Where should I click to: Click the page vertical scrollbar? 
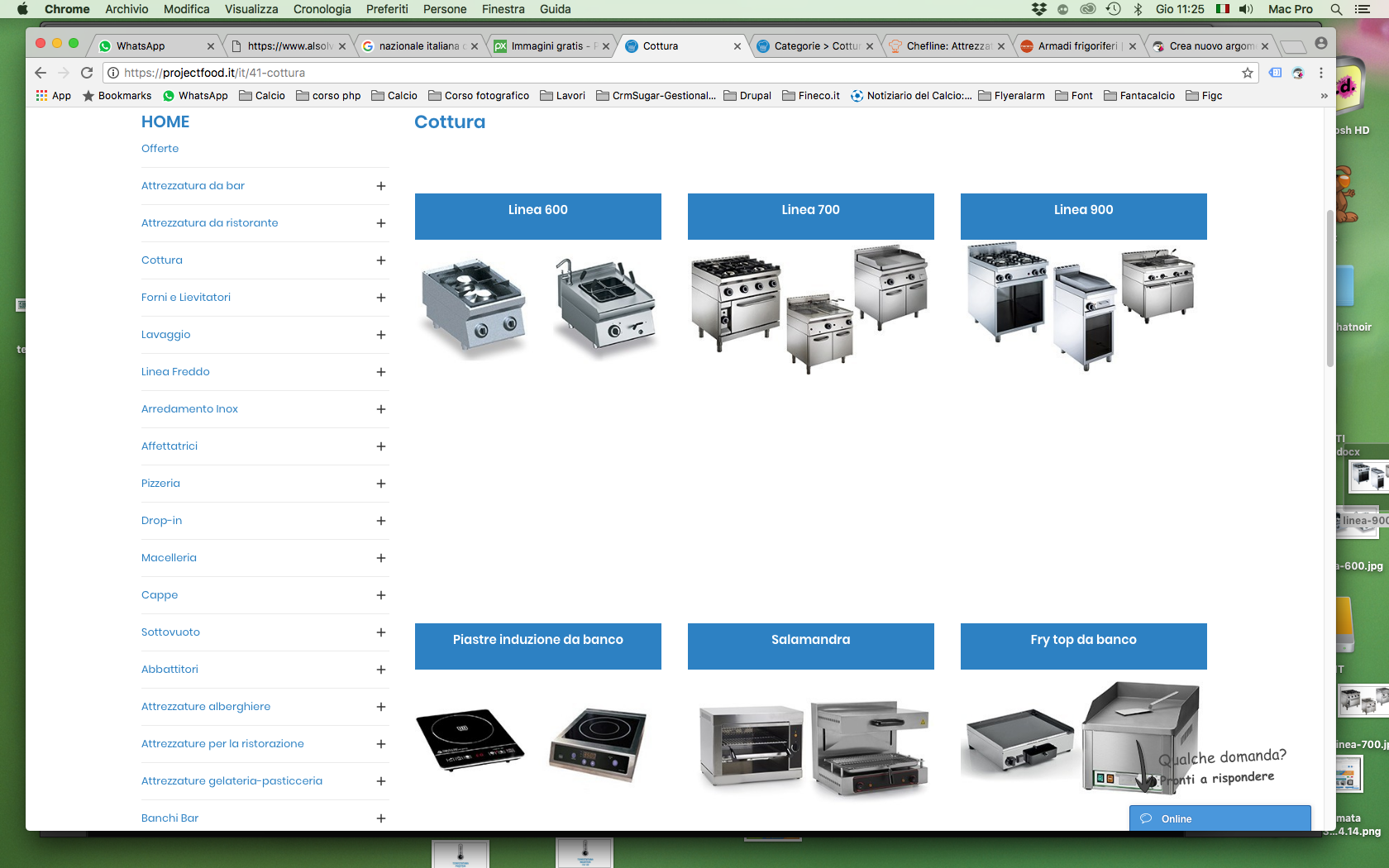click(1329, 289)
